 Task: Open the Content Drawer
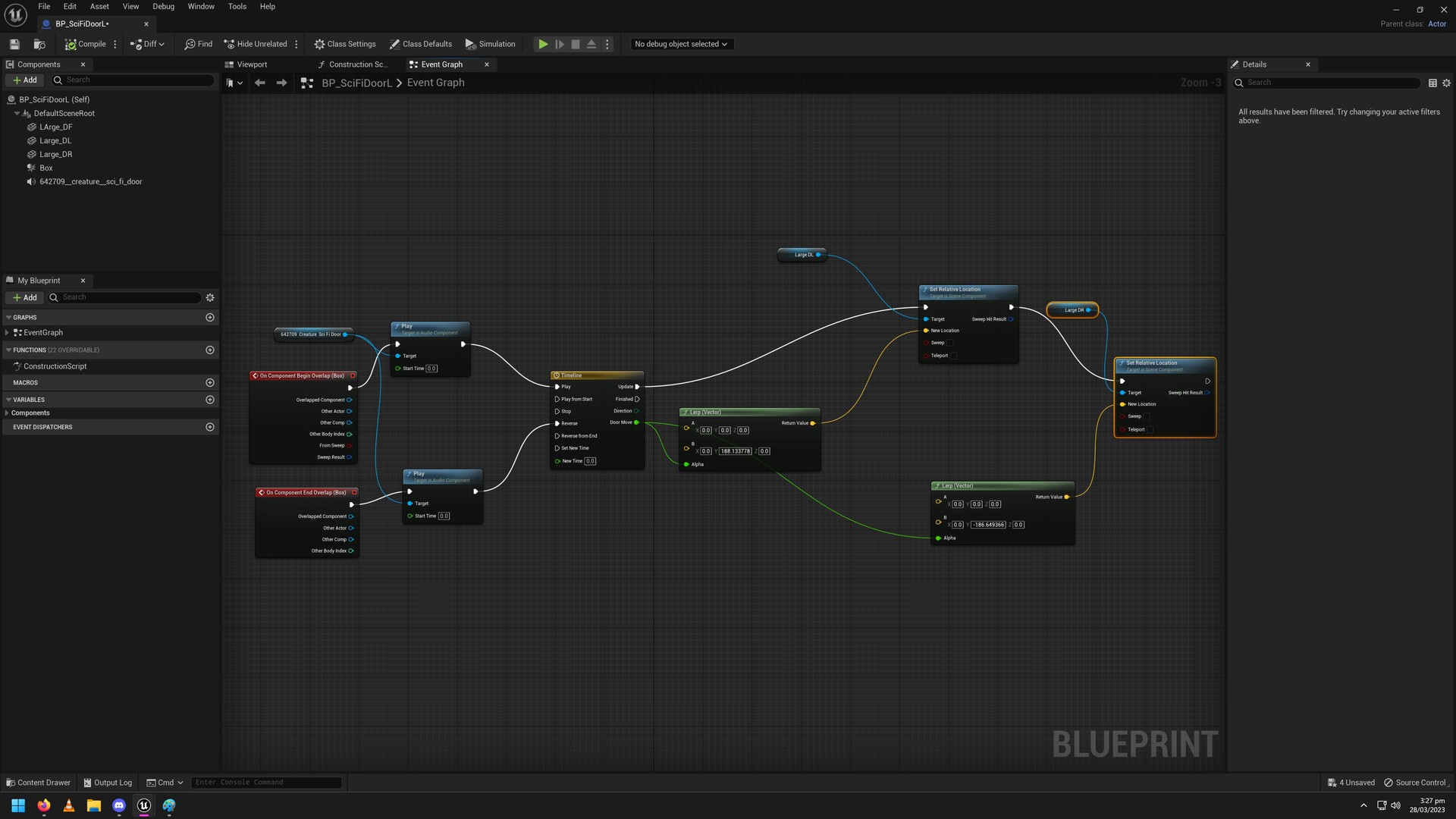click(x=38, y=782)
